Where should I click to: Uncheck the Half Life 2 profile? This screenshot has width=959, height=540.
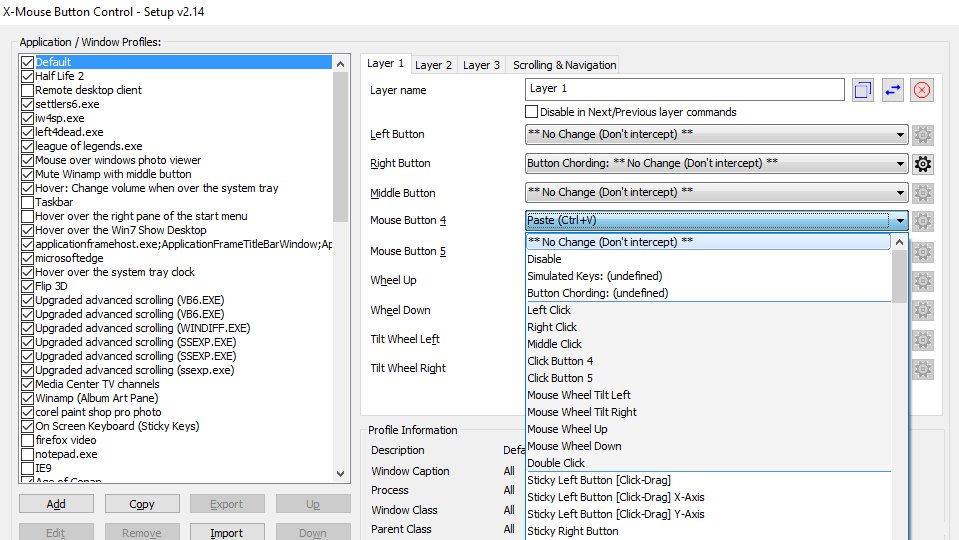click(x=27, y=76)
